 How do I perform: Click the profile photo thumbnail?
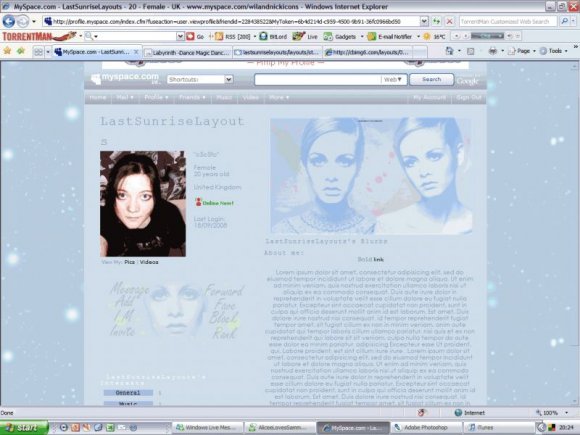pyautogui.click(x=143, y=203)
